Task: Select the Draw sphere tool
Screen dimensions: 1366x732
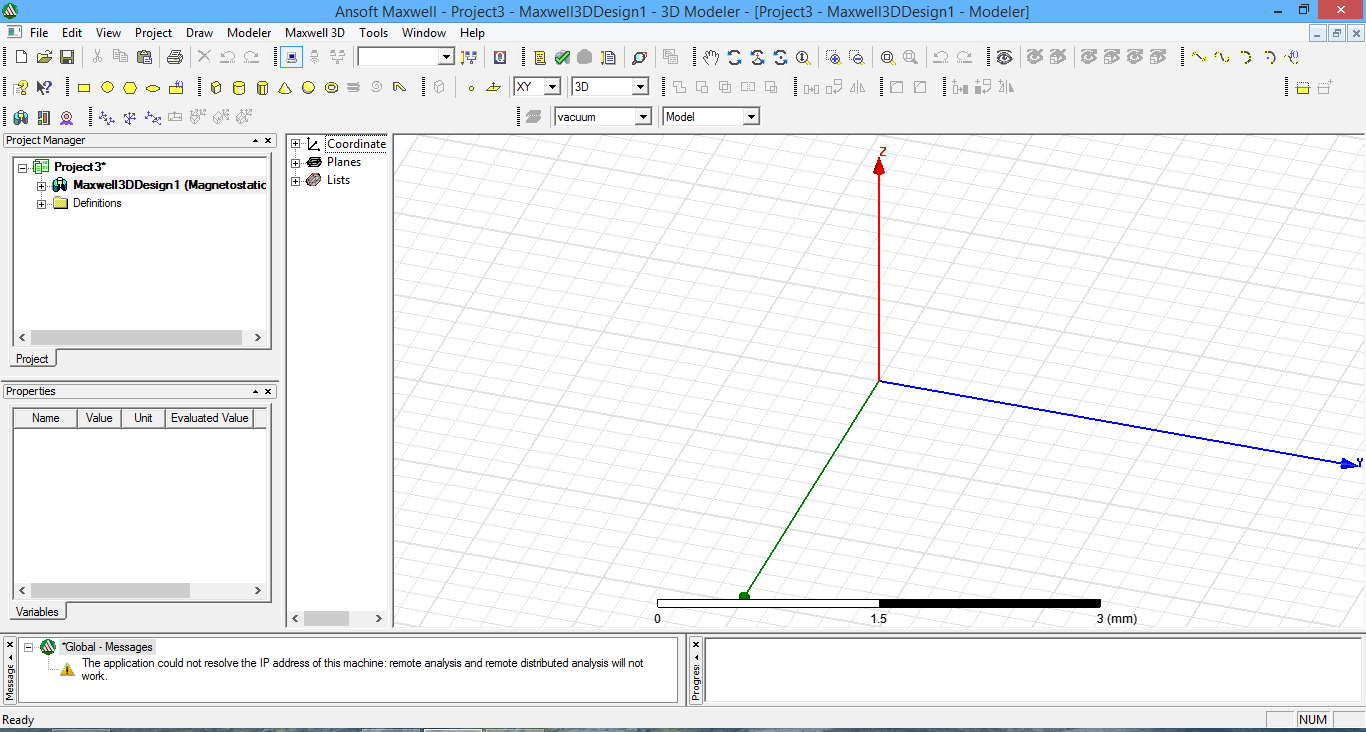Action: pos(307,87)
